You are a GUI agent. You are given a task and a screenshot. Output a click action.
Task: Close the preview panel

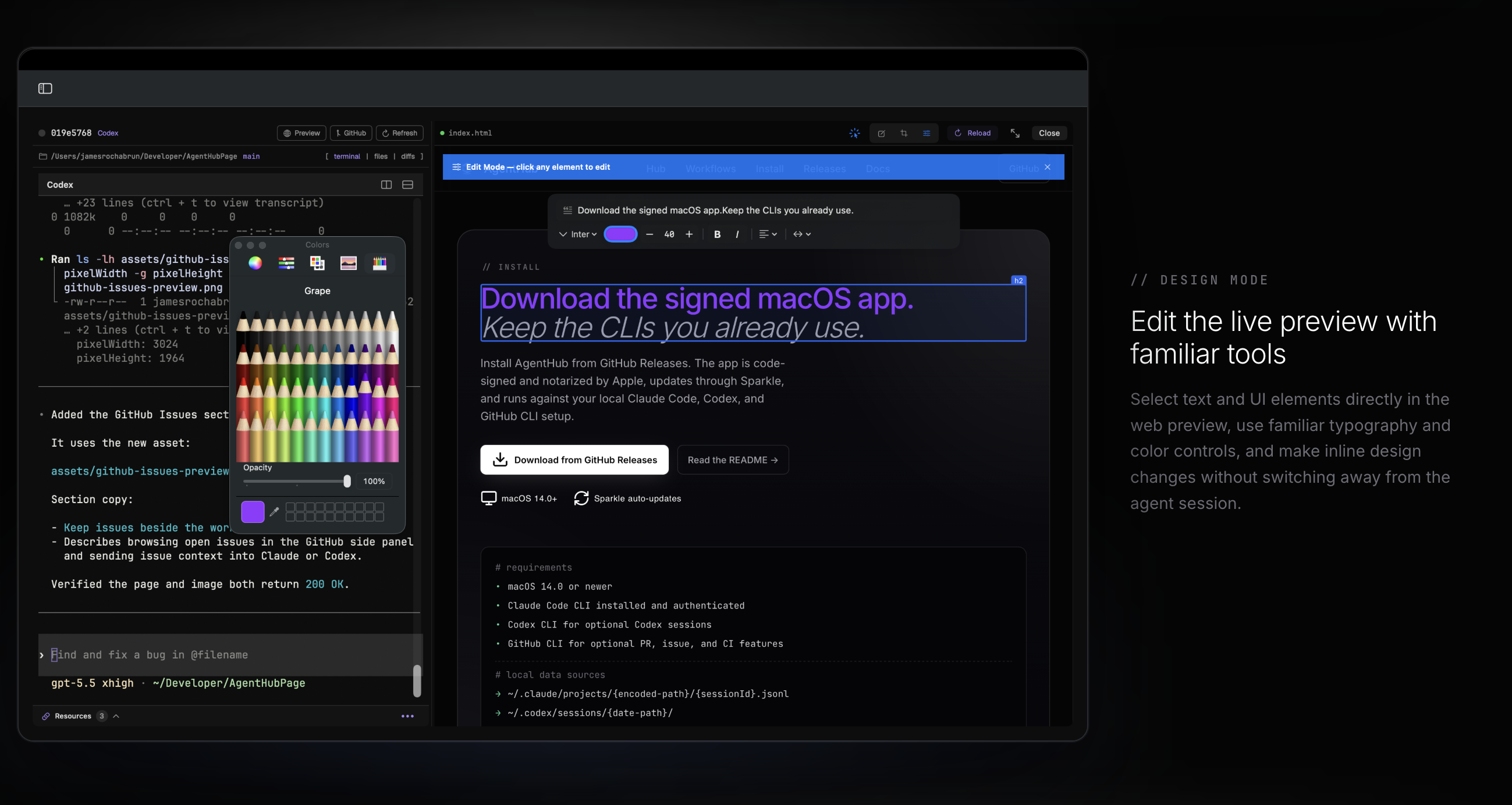point(1049,133)
